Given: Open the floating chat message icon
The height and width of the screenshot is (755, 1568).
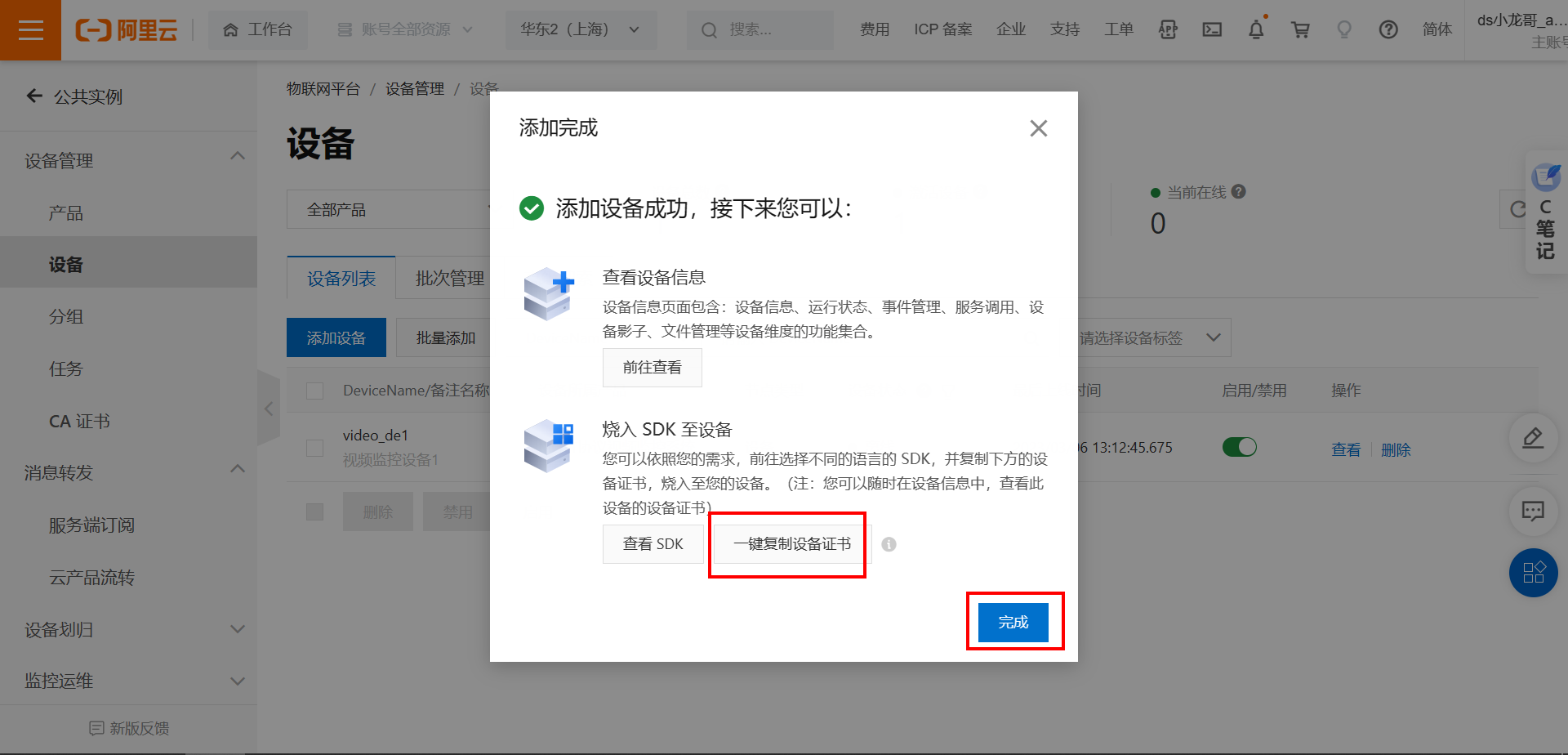Looking at the screenshot, I should [x=1533, y=512].
